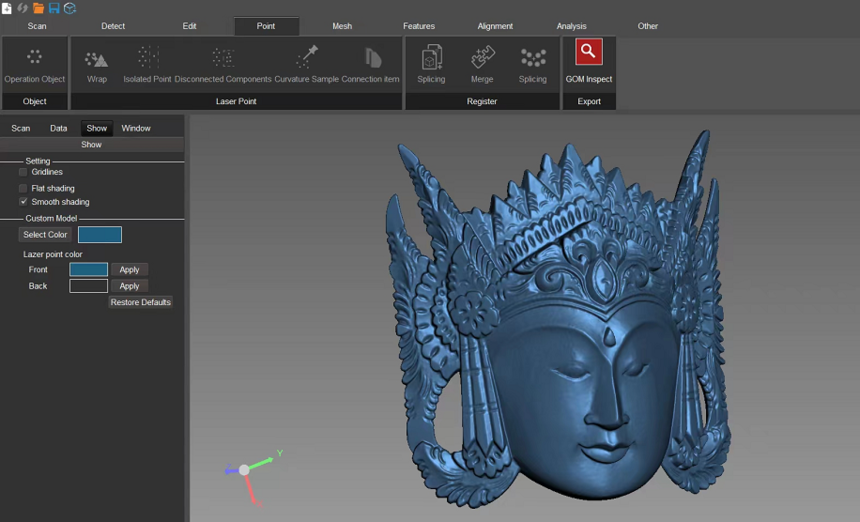860x522 pixels.
Task: Open a project with the orange folder icon
Action: (38, 8)
